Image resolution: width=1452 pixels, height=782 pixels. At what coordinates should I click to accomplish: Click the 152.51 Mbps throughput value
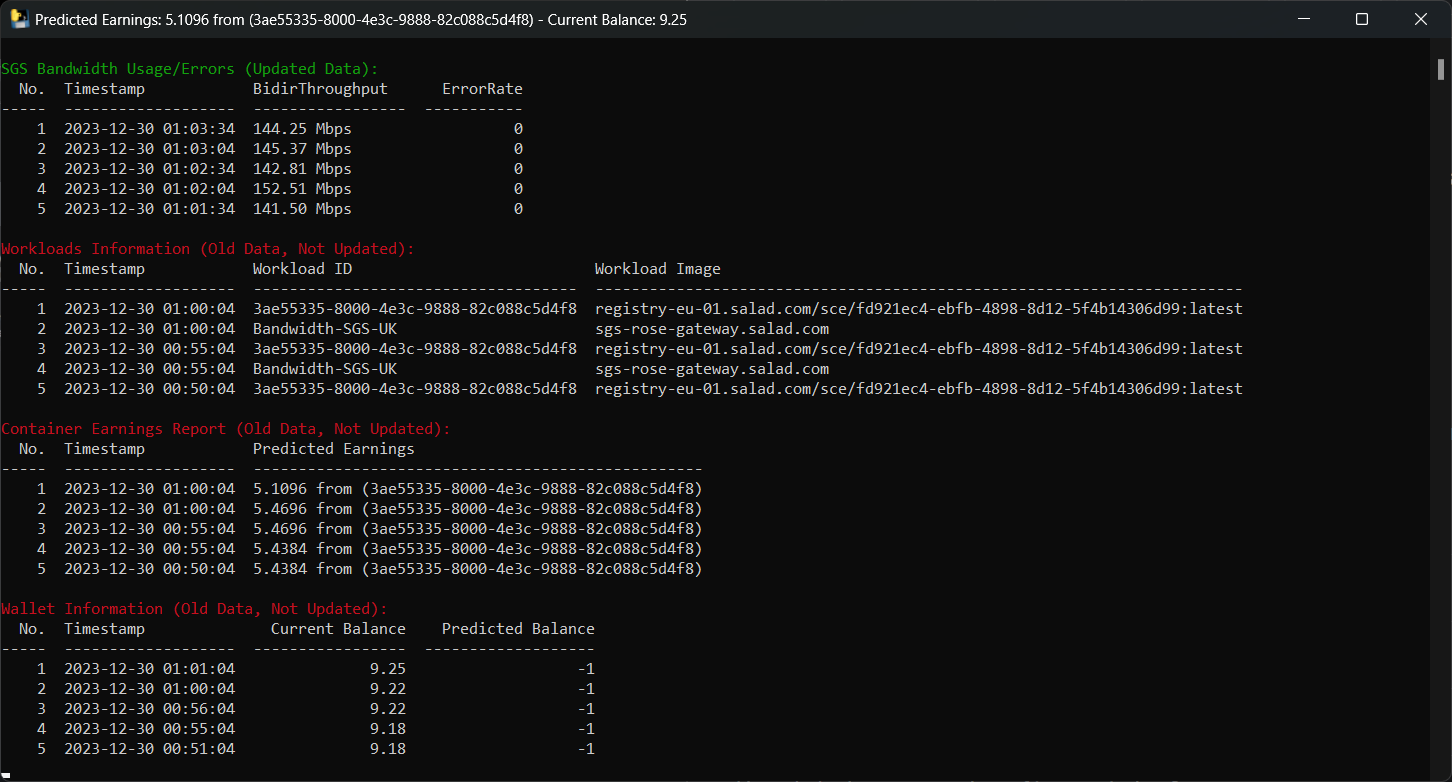(302, 189)
